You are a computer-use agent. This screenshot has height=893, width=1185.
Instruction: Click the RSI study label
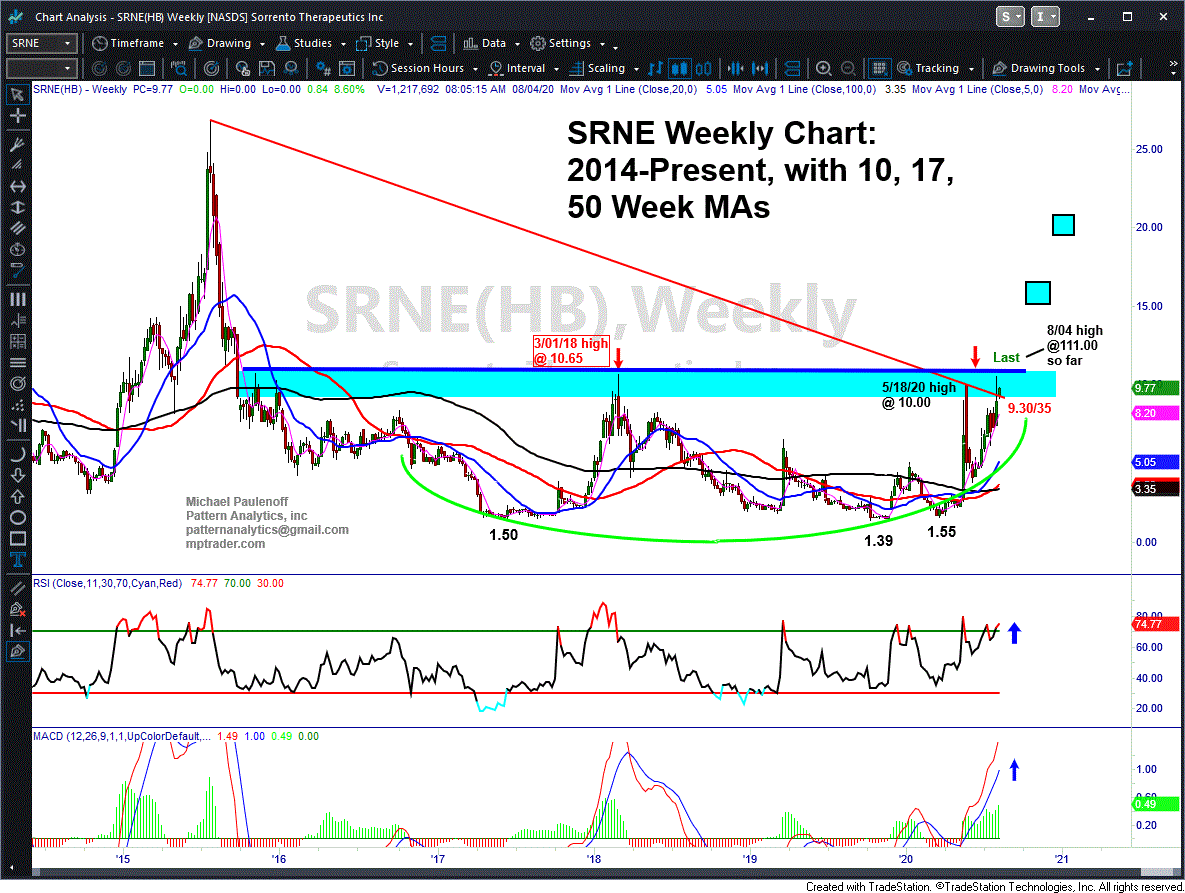click(x=107, y=583)
